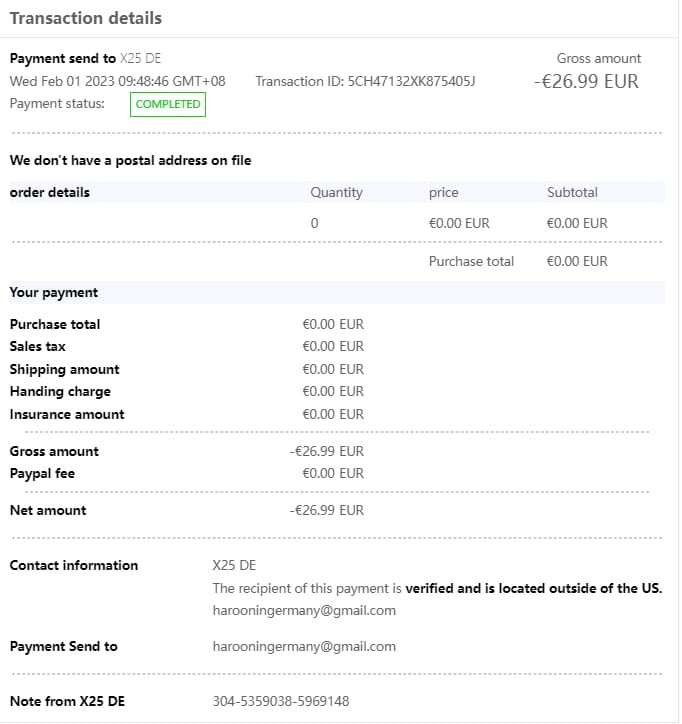Click the COMPLETED payment status badge
The height and width of the screenshot is (724, 682).
[168, 104]
